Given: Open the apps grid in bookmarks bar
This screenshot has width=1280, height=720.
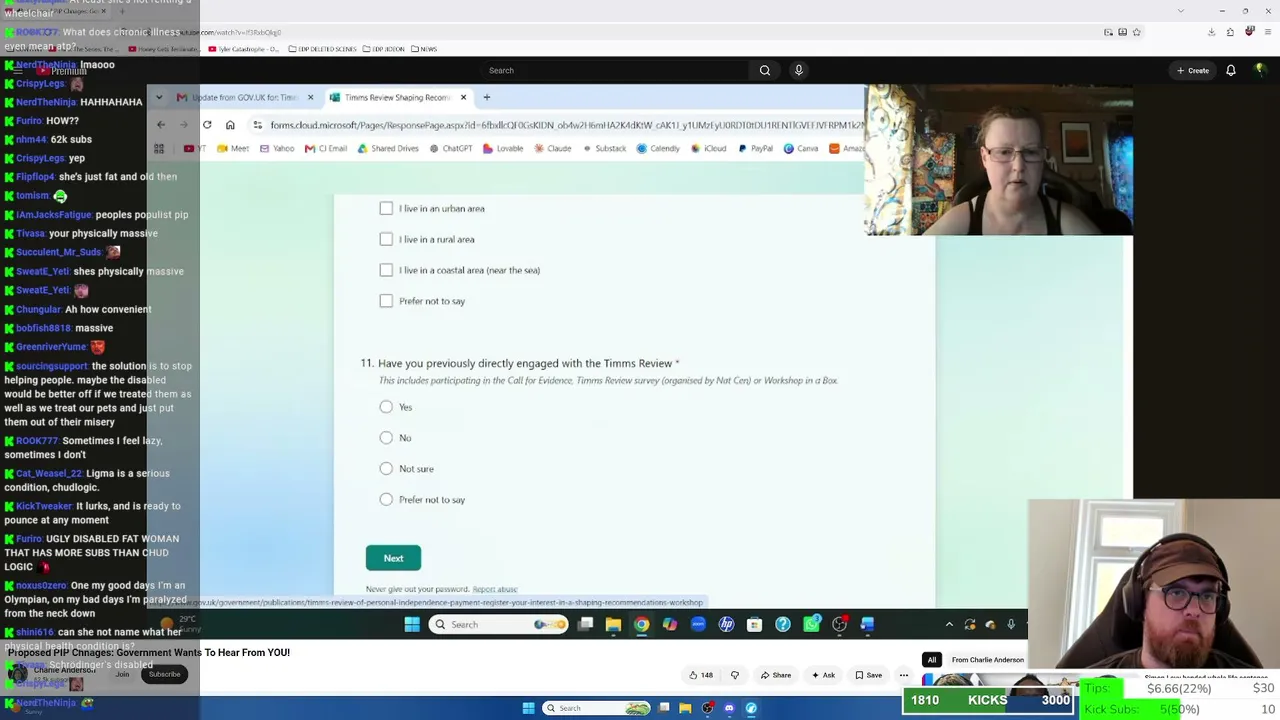Looking at the screenshot, I should pos(159,149).
